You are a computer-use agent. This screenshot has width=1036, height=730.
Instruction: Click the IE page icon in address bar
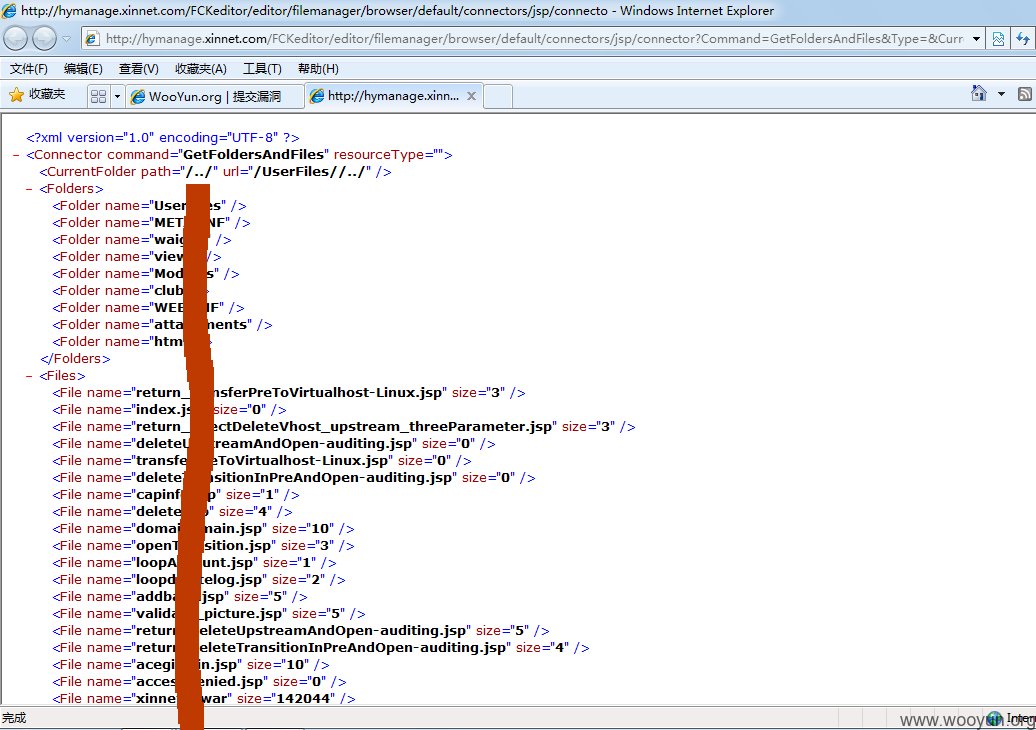point(92,39)
